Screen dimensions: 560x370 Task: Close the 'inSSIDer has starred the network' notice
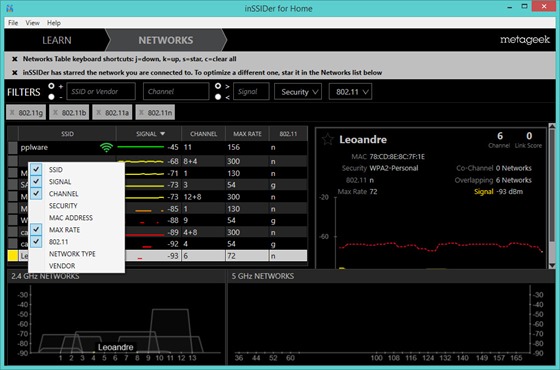[x=15, y=72]
